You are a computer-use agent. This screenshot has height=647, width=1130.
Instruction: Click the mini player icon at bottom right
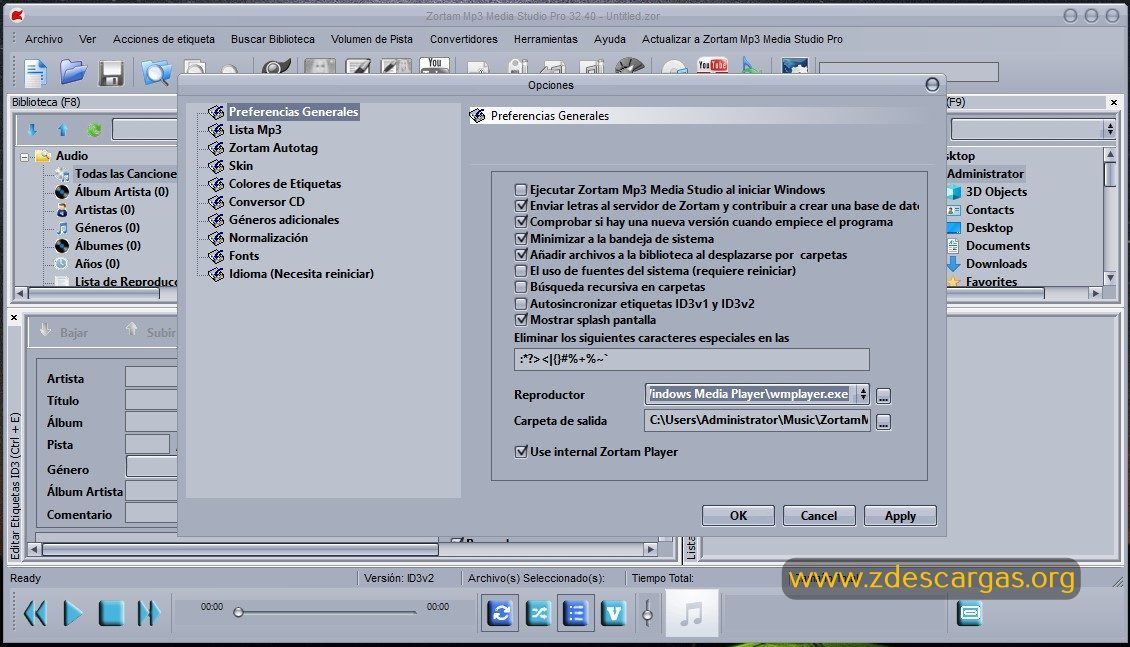pyautogui.click(x=969, y=613)
